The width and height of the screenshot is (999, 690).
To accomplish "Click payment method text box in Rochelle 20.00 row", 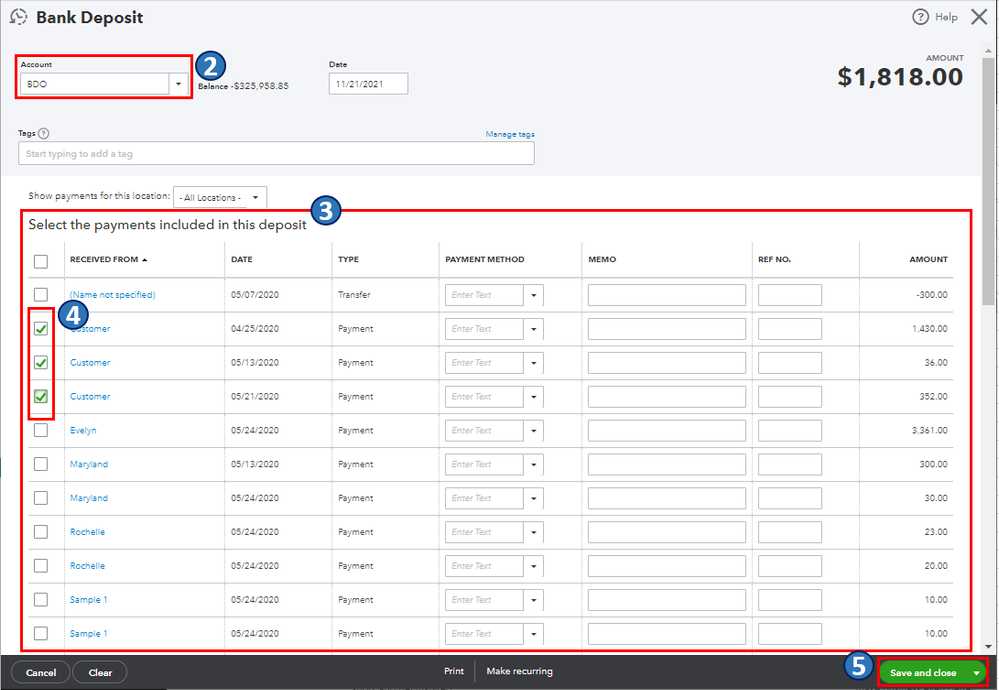I will click(484, 566).
